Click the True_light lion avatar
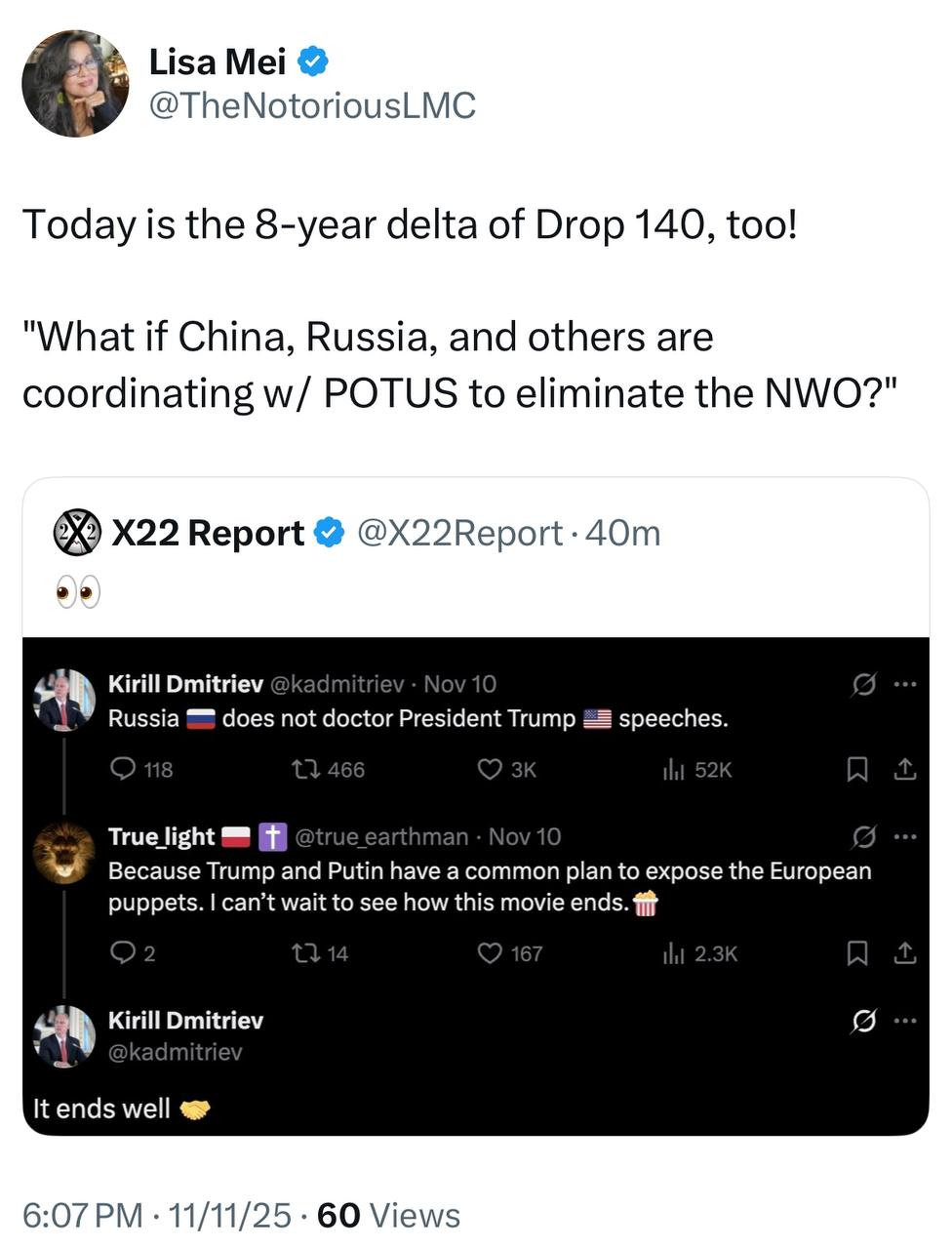Screen dimensions: 952x1249 63,852
